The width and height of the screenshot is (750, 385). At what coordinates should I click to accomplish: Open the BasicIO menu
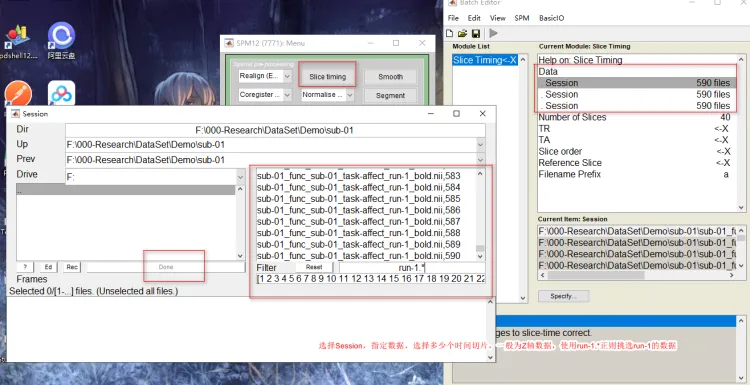(551, 18)
